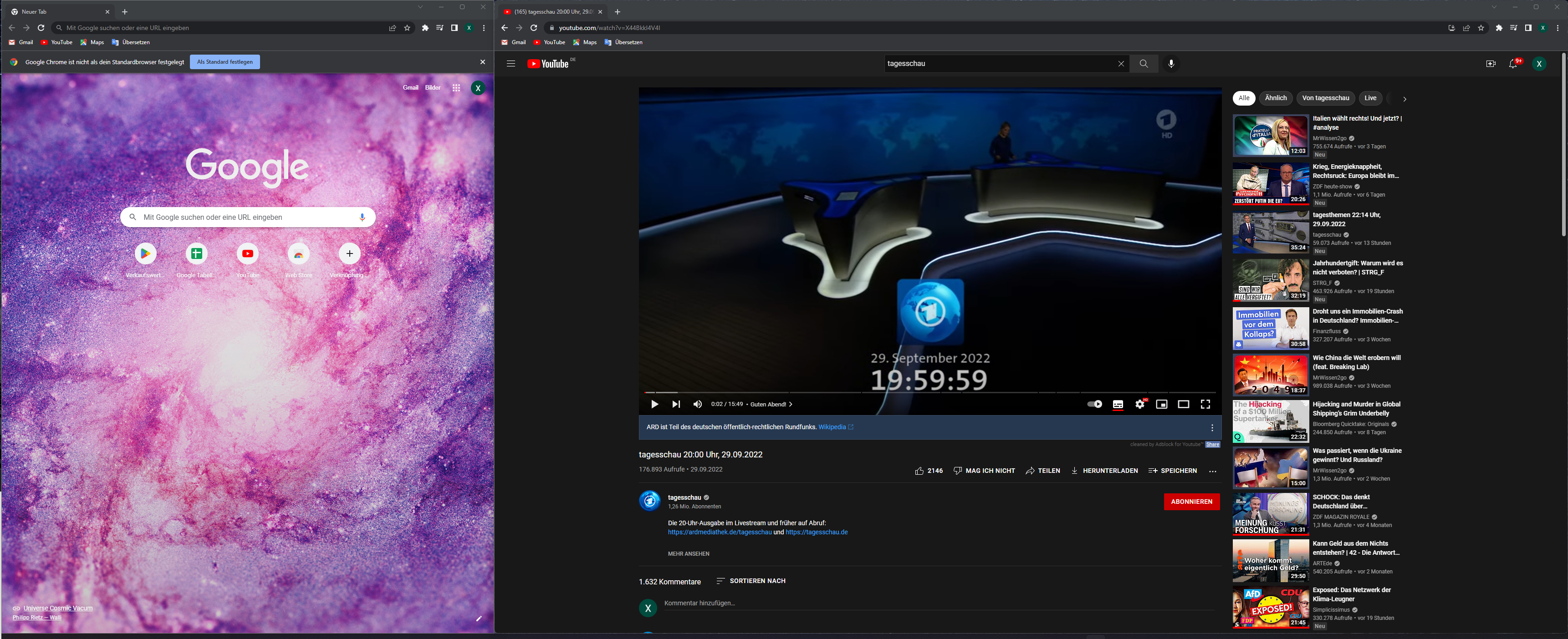Open the YouTube hamburger menu

coord(511,63)
